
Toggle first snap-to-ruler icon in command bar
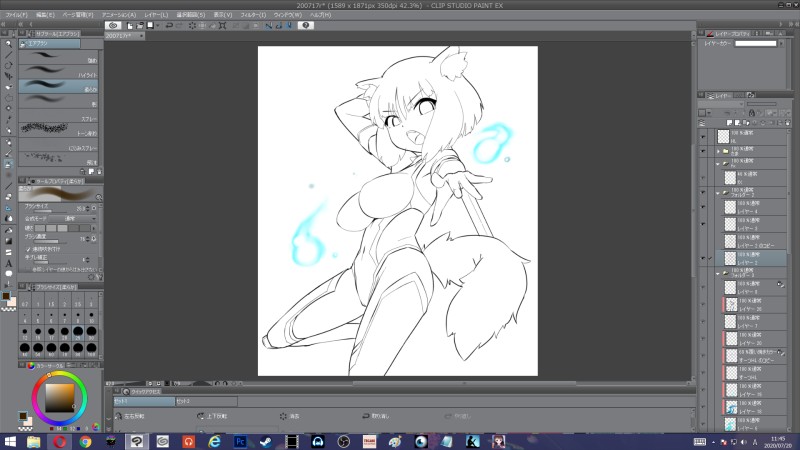click(268, 25)
